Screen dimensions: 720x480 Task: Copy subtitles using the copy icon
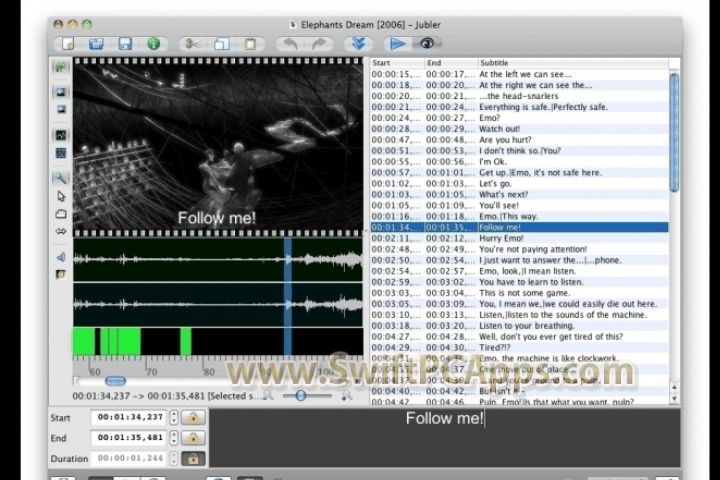(221, 44)
